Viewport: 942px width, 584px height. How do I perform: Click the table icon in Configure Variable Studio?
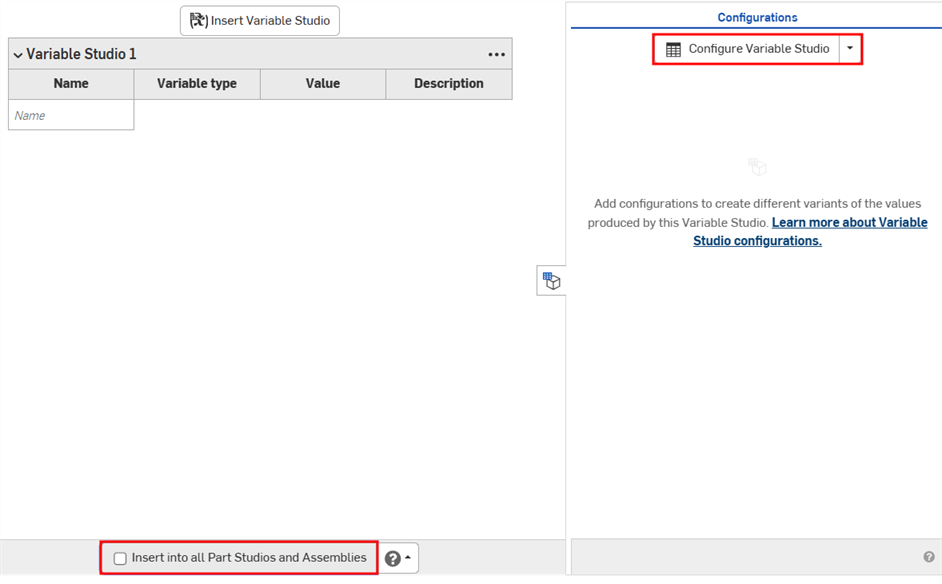(674, 49)
